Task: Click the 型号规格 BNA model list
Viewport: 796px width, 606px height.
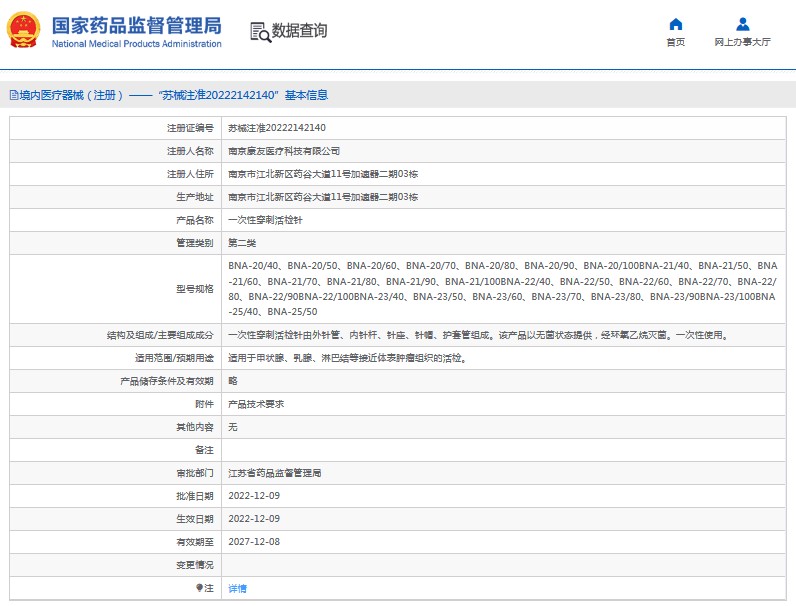Action: coord(503,288)
